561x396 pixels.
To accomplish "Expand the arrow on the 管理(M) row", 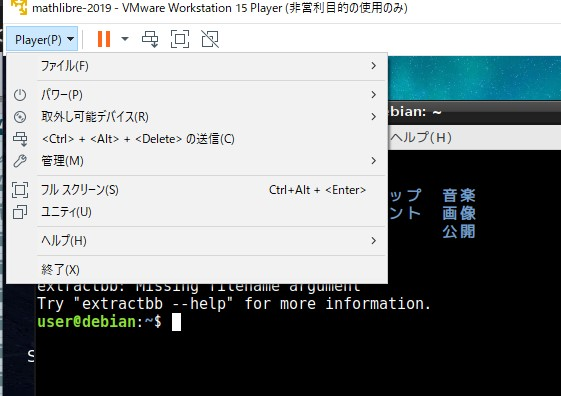I will click(374, 161).
